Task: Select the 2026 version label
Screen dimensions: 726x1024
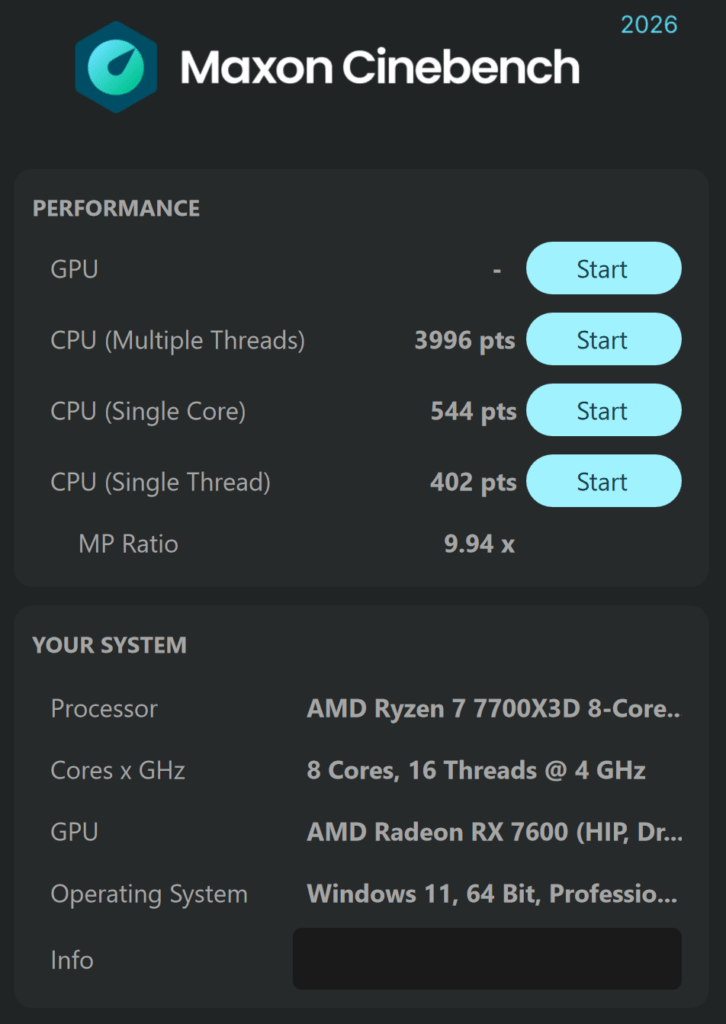Action: 649,25
